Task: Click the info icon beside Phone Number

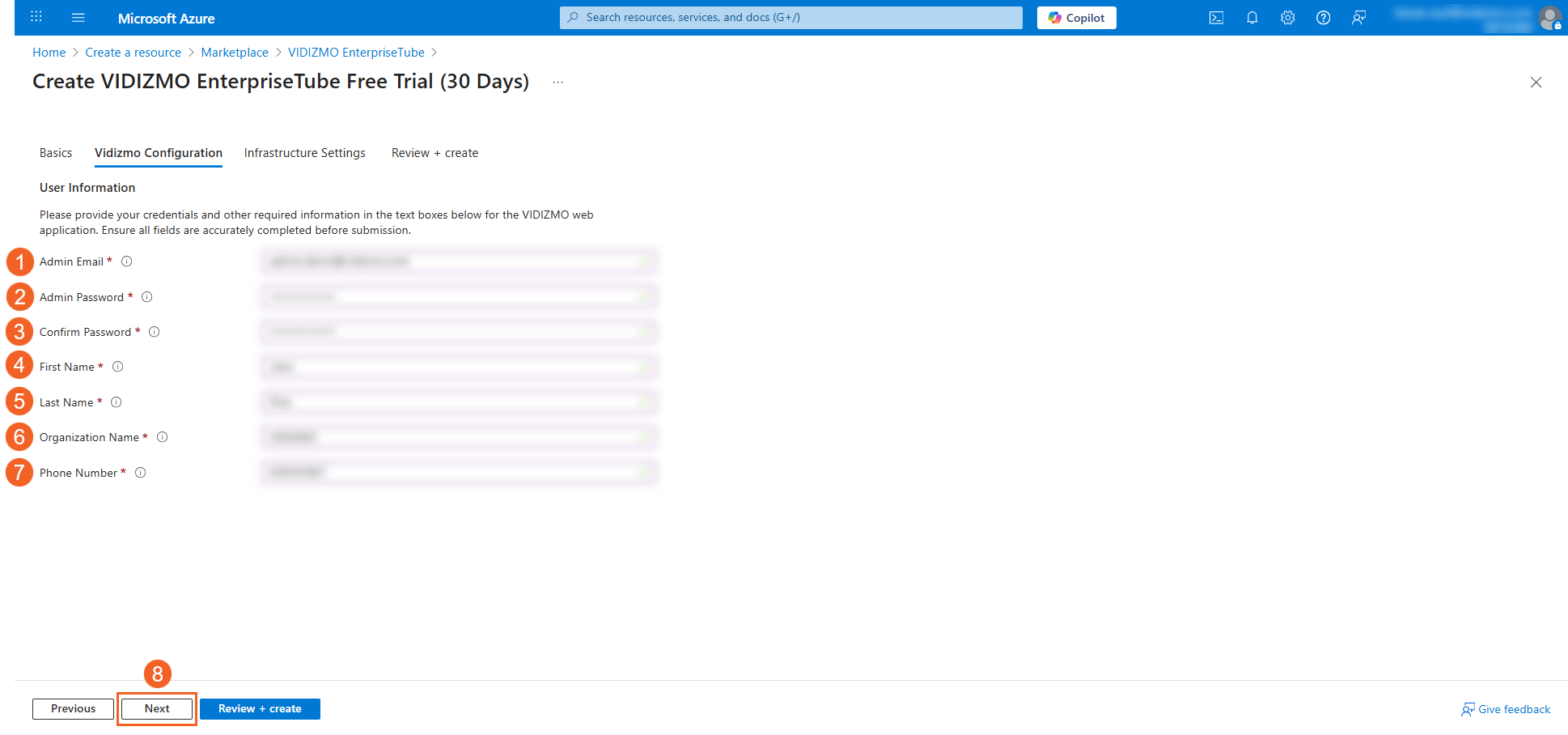Action: coord(141,473)
